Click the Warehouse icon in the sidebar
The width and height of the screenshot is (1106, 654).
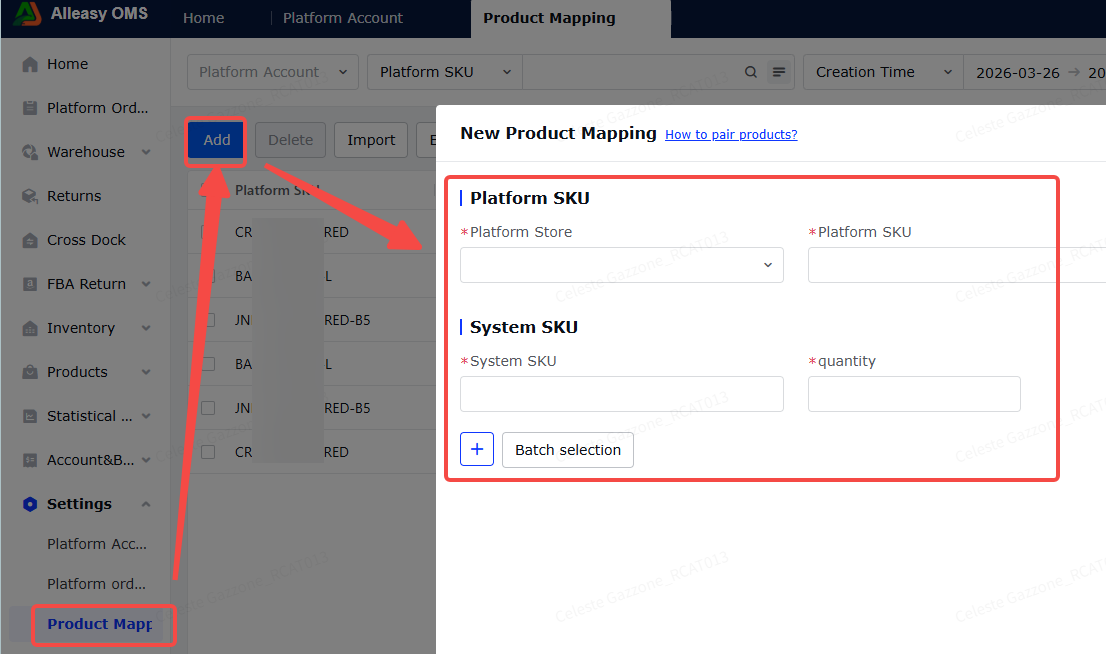[30, 152]
